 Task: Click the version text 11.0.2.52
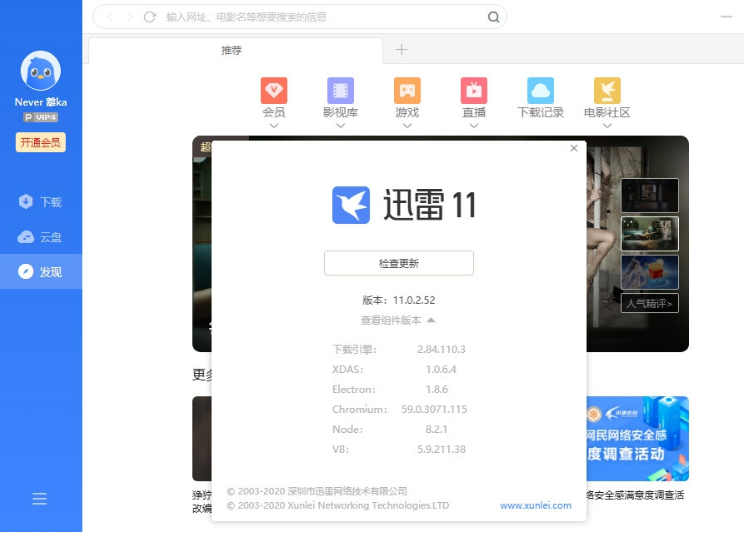414,300
